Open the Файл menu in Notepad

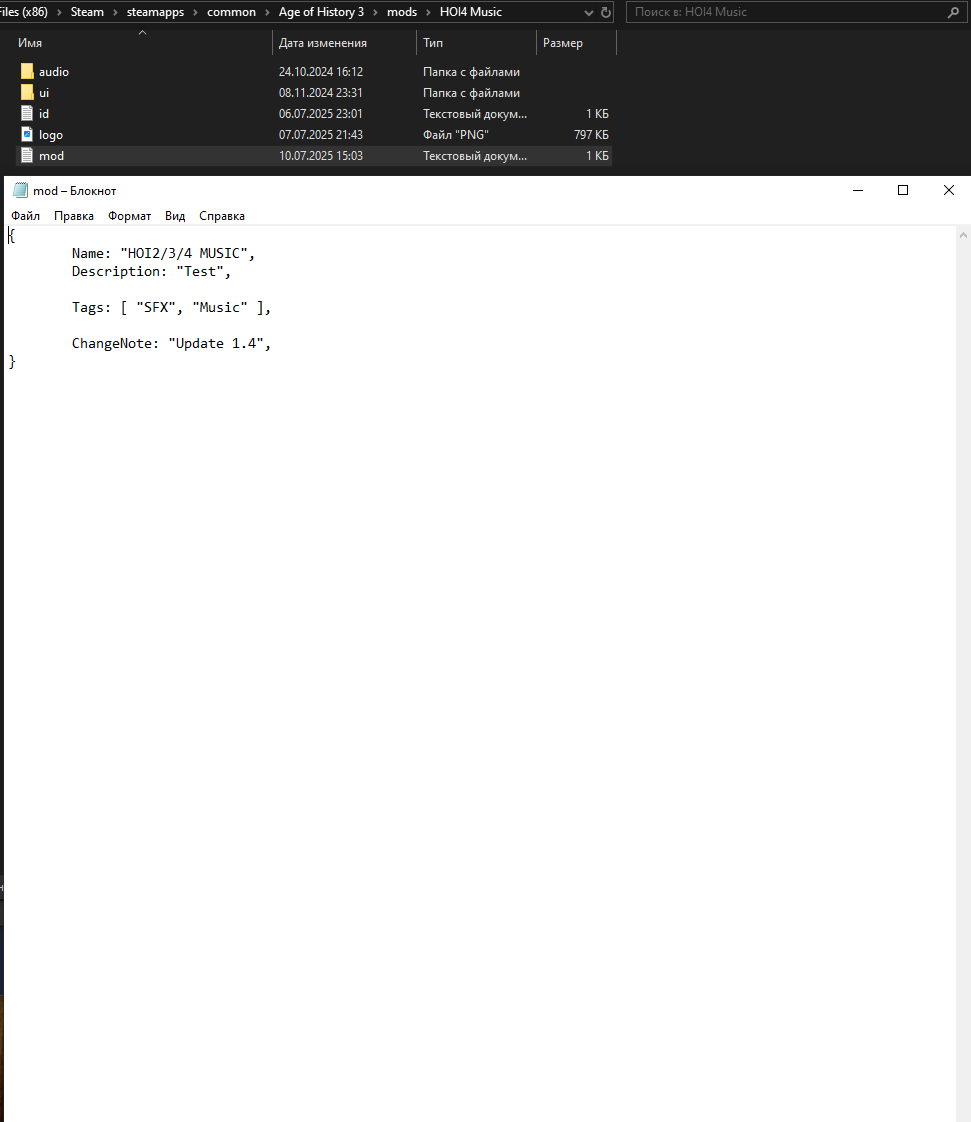point(25,216)
